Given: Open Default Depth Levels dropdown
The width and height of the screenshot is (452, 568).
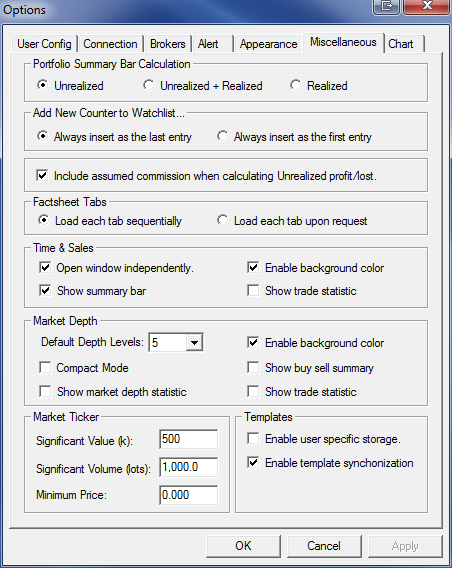Looking at the screenshot, I should point(194,342).
